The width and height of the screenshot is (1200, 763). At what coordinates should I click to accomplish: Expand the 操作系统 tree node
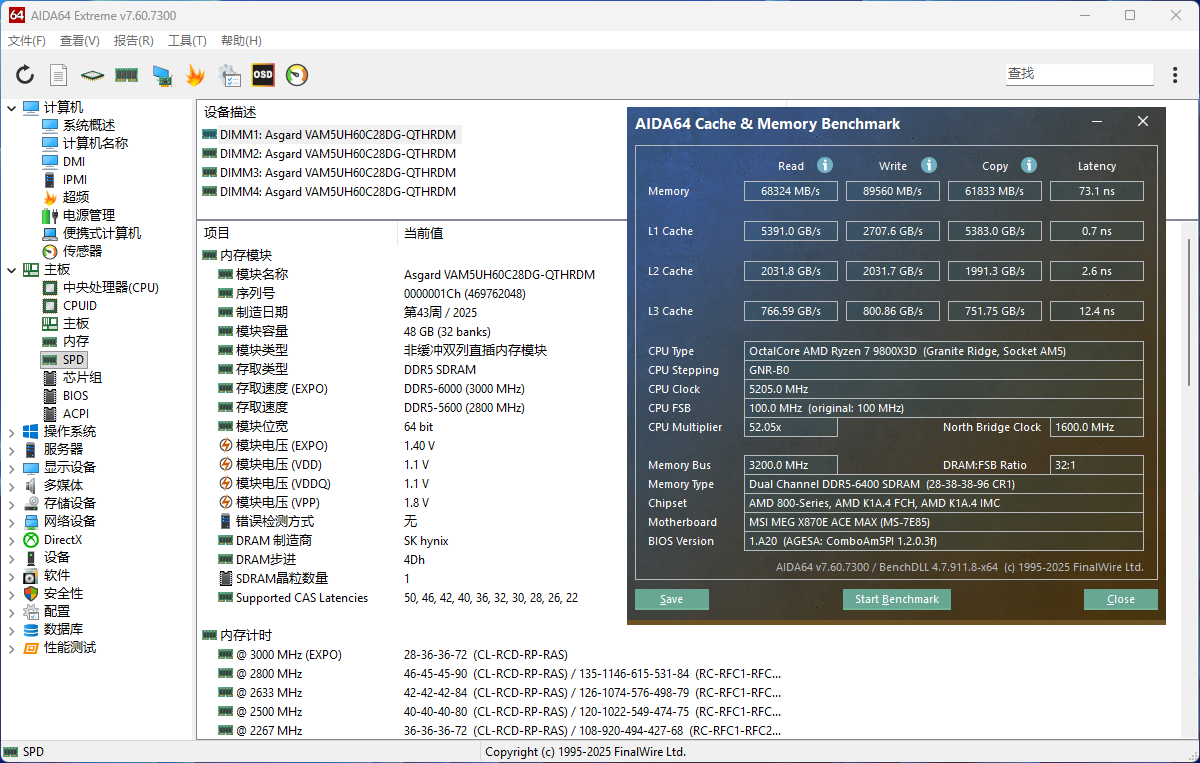point(11,432)
